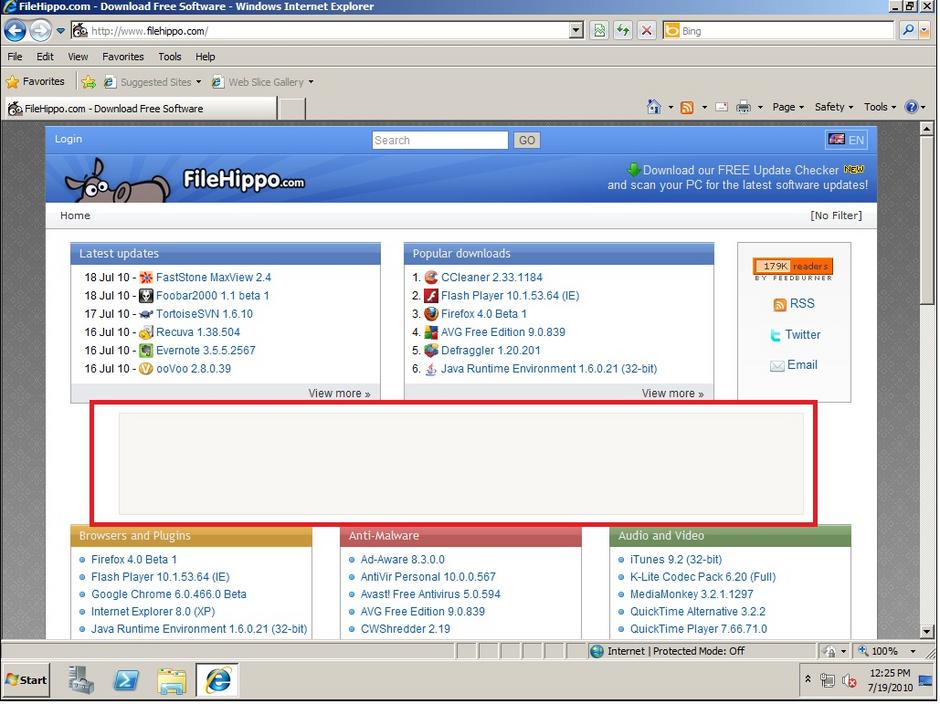
Task: Open Windows PowerShell from the taskbar
Action: click(126, 680)
